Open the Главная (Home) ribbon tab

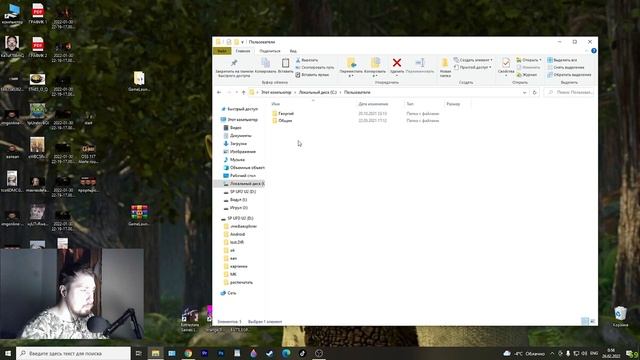pos(243,51)
